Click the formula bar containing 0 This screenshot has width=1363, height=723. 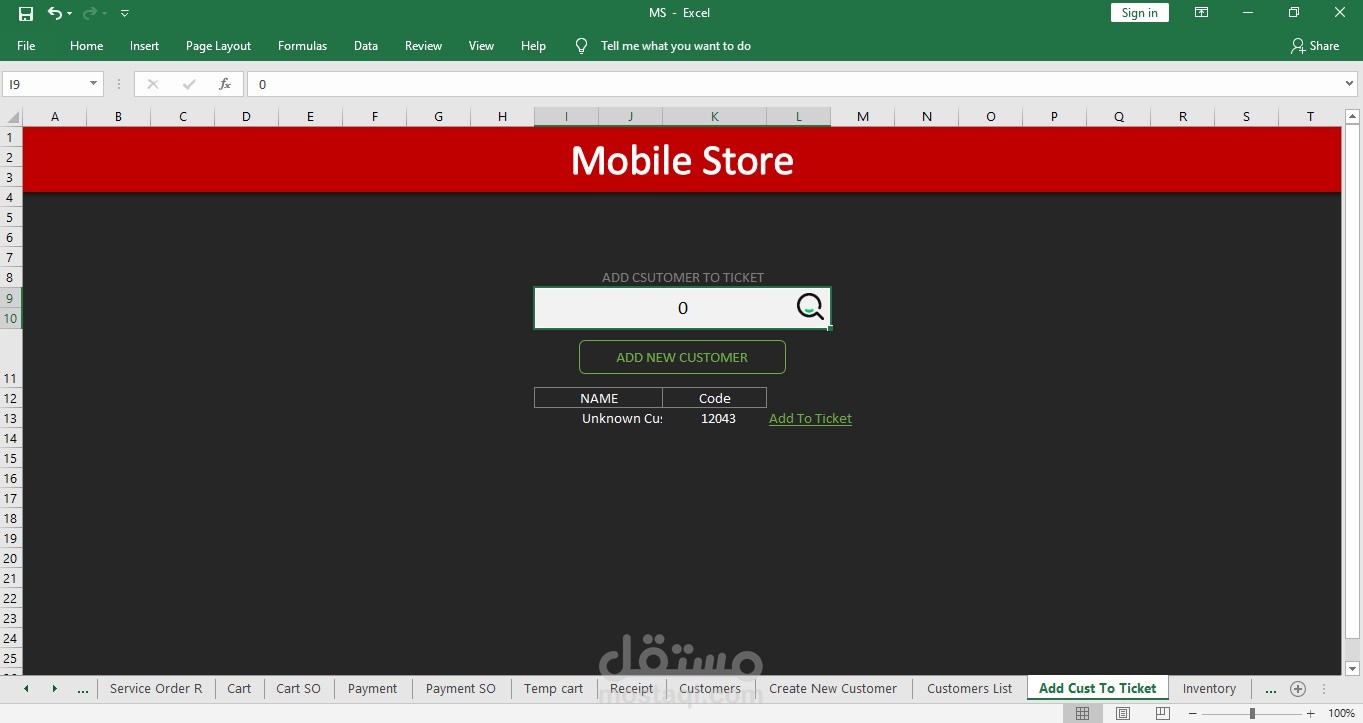[x=795, y=84]
